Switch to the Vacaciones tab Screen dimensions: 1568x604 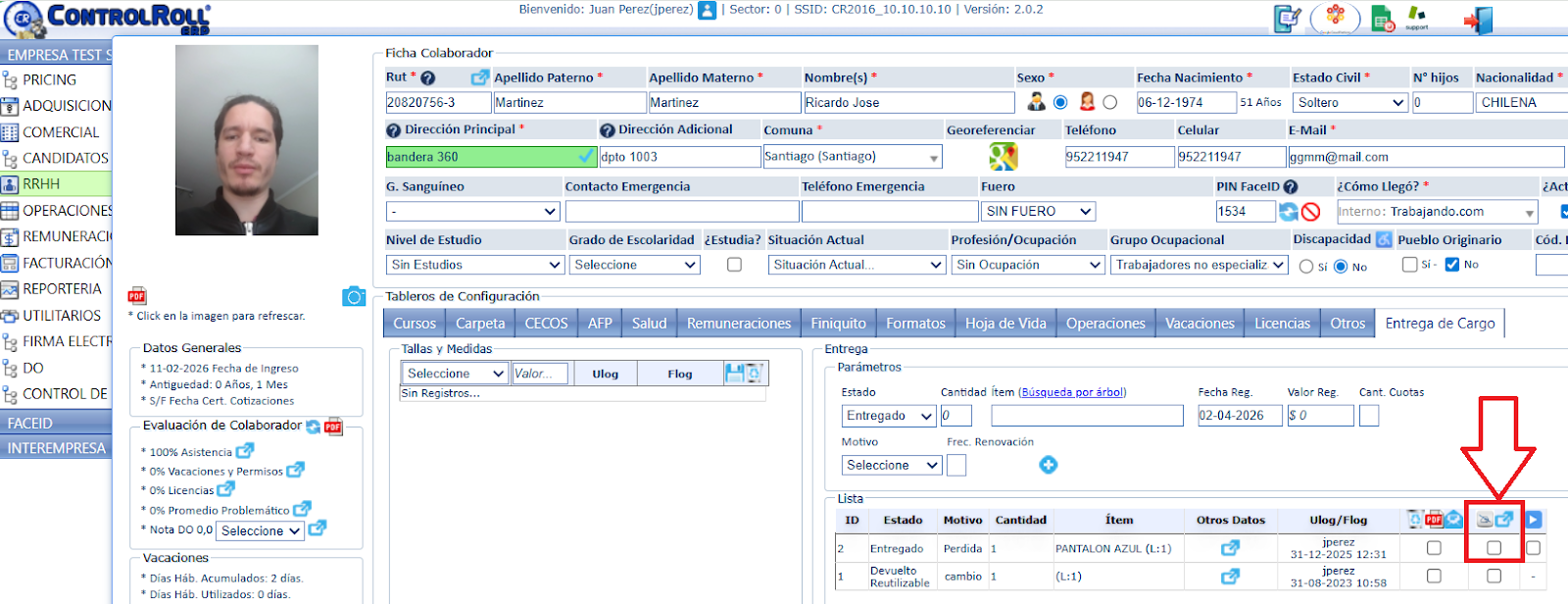tap(1200, 324)
